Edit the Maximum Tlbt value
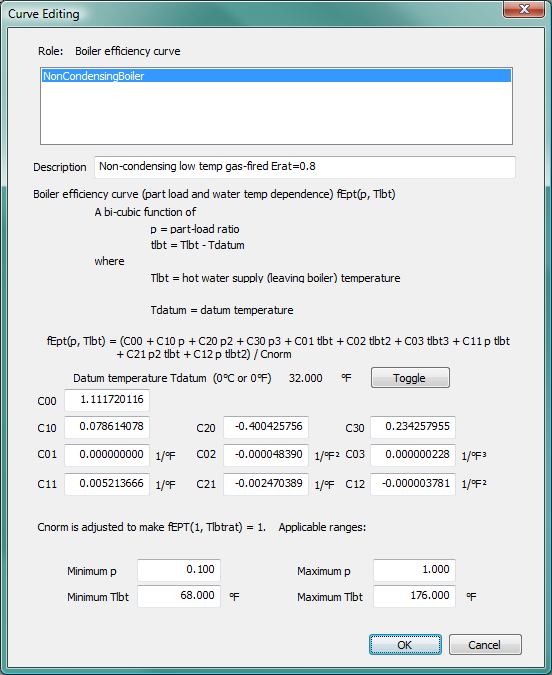Screen dimensions: 552x675 tap(414, 596)
